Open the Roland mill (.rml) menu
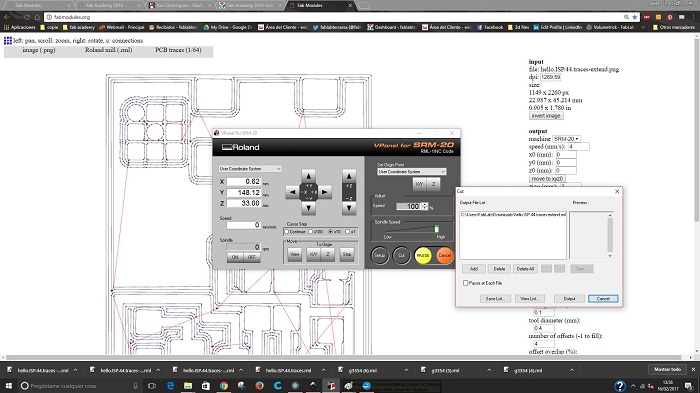The height and width of the screenshot is (393, 700). pos(108,50)
